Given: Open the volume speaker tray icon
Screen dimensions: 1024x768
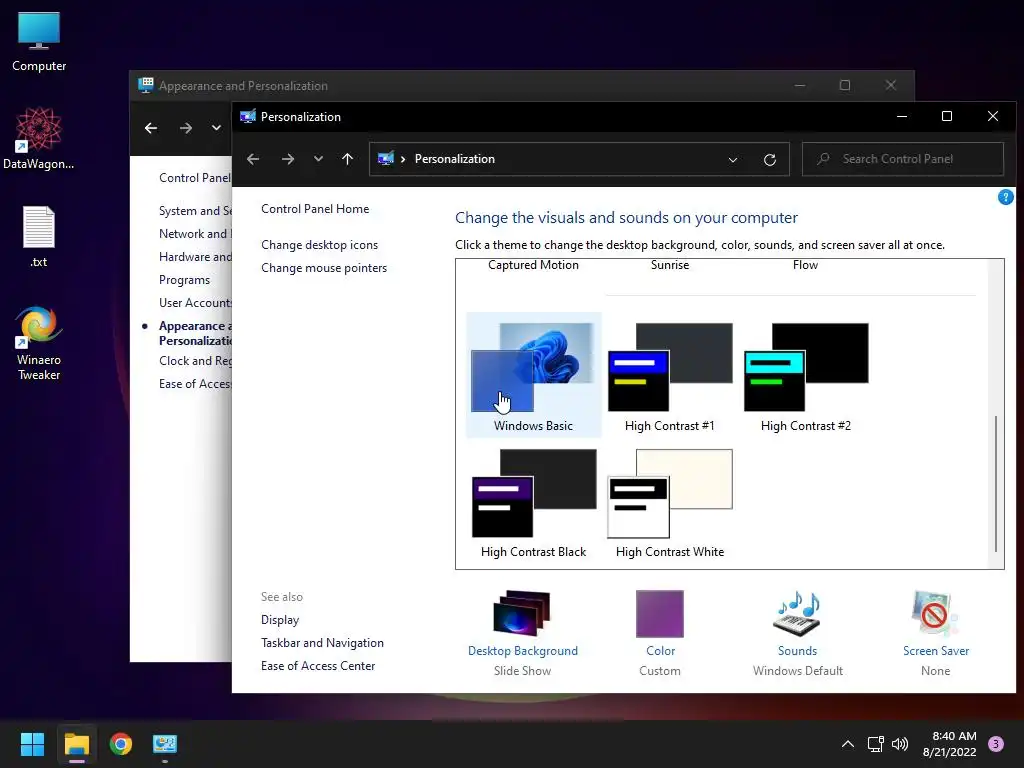Looking at the screenshot, I should coord(900,744).
